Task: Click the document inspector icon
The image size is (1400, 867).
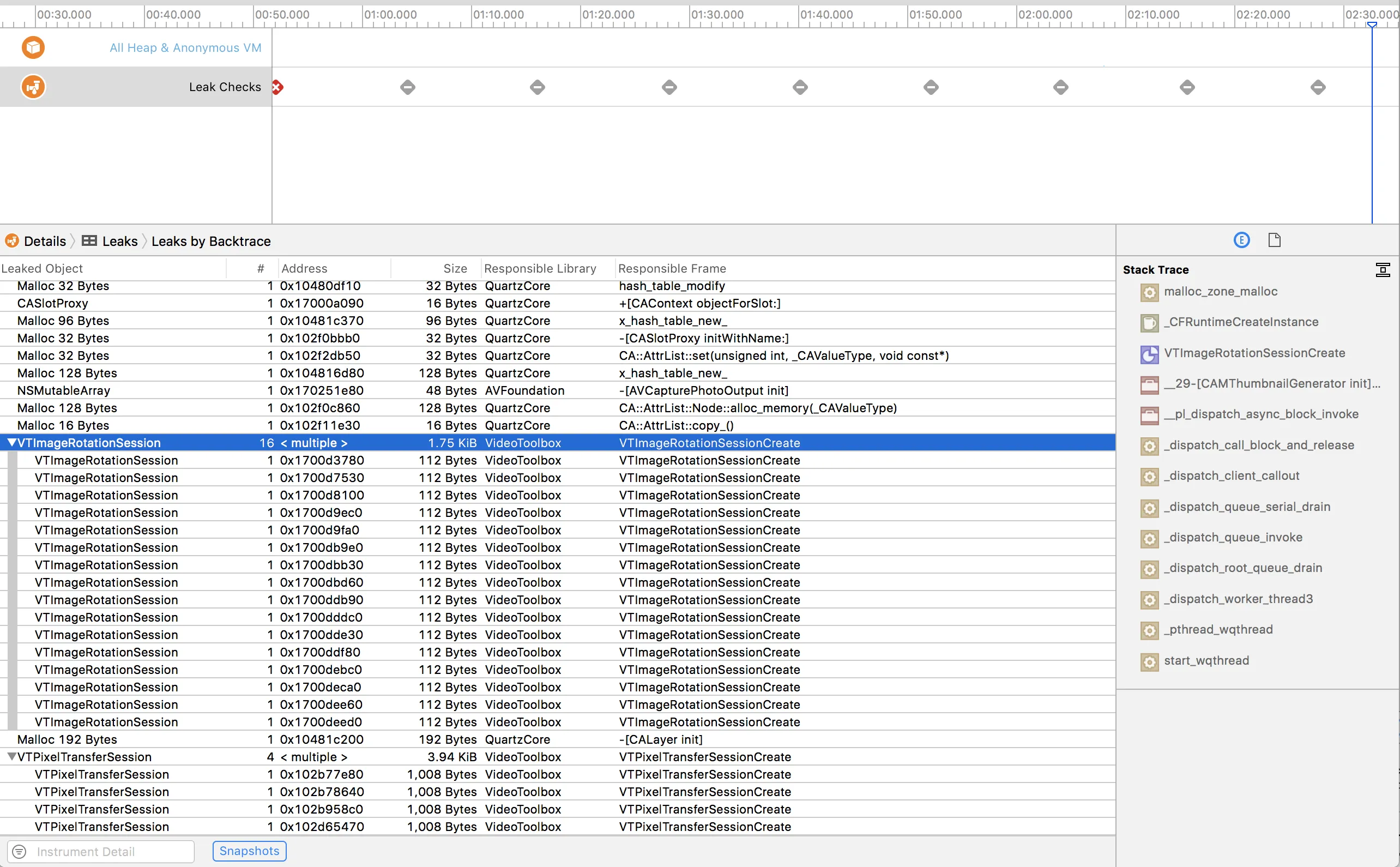Action: [1274, 240]
